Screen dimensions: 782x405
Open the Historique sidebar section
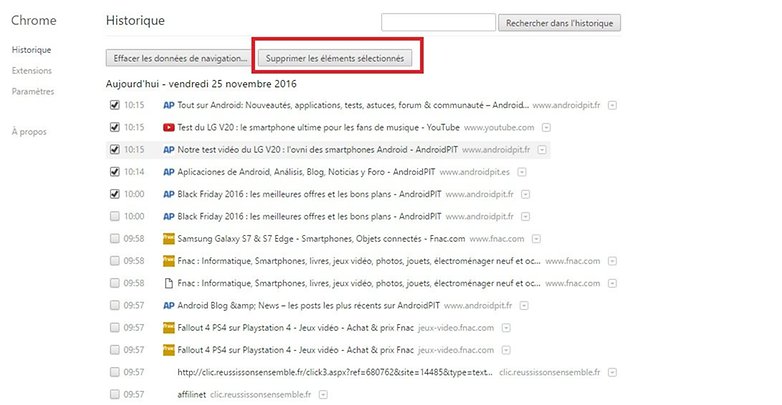pos(31,50)
